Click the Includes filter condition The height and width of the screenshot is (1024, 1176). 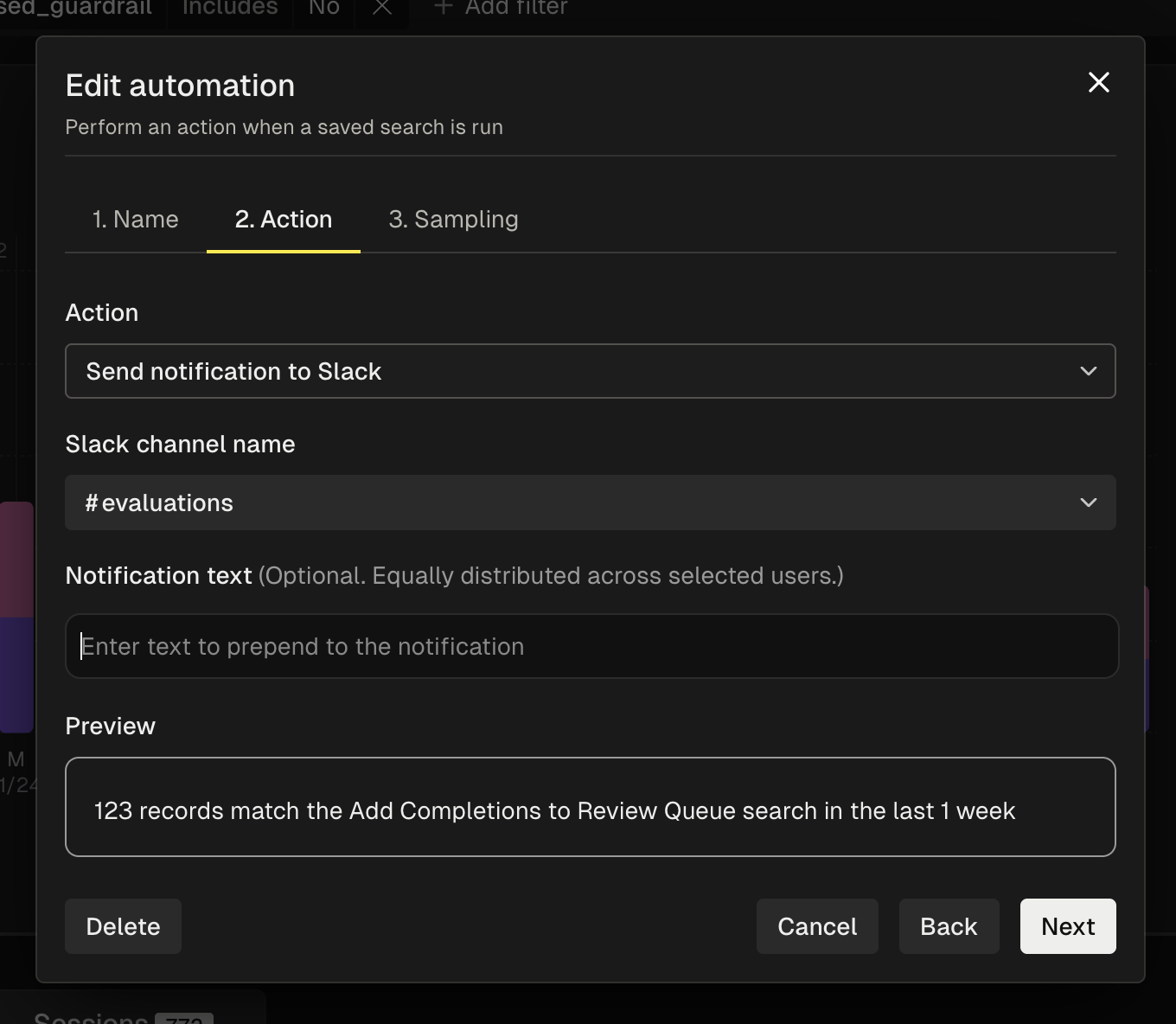coord(227,7)
